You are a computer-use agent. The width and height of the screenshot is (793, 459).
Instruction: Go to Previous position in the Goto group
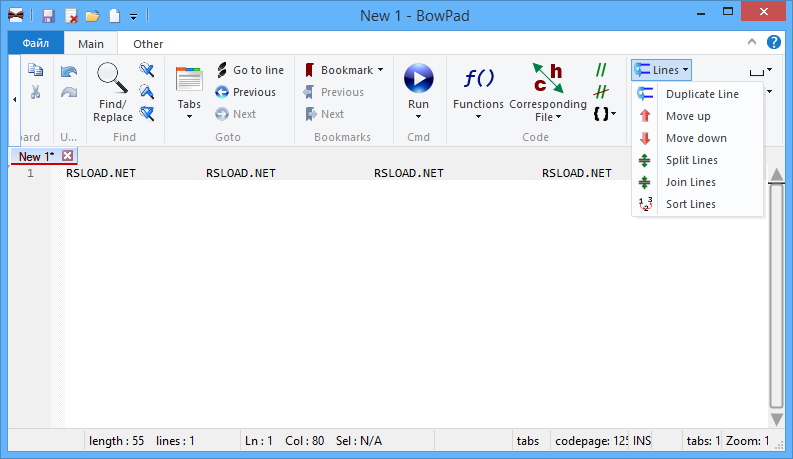click(246, 92)
